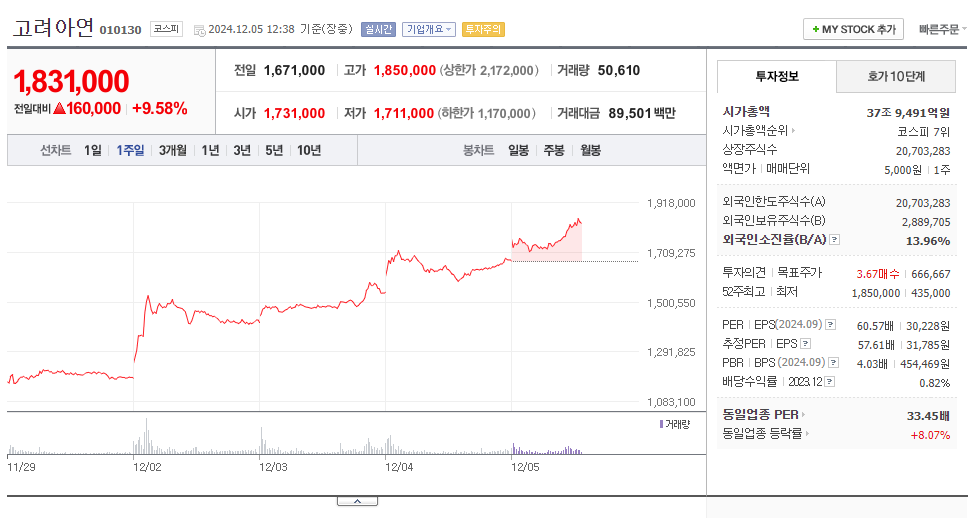Click the 고려아연 stock name

pos(54,27)
